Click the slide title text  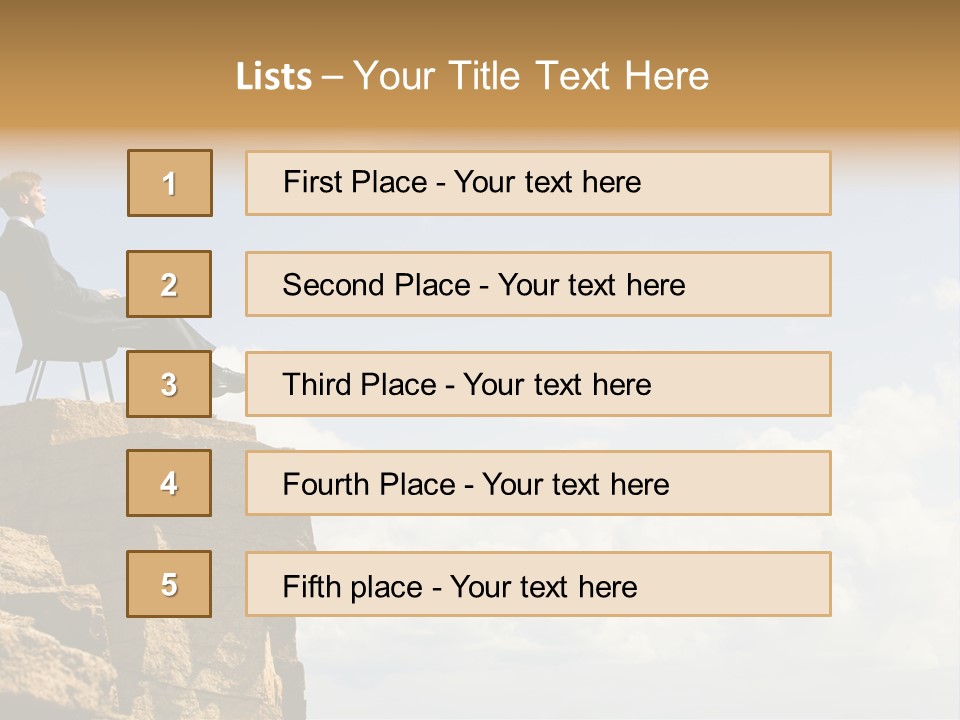pos(472,76)
